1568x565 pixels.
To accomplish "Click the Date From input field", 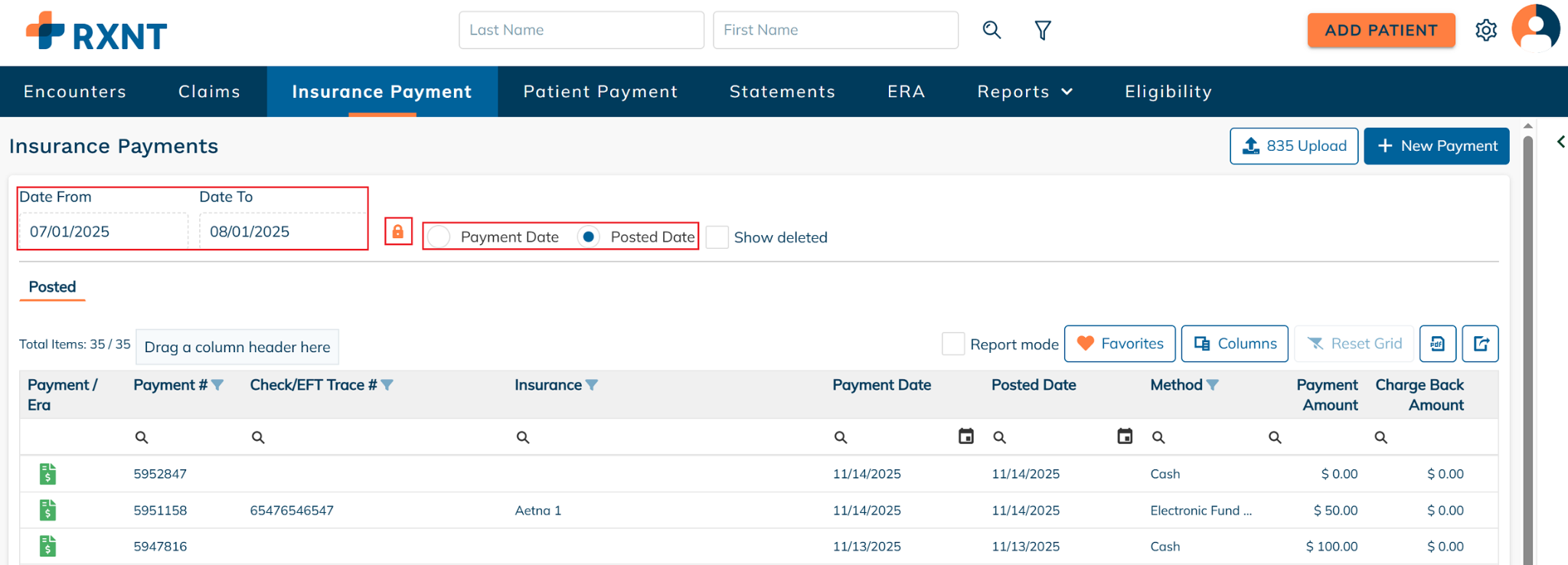I will coord(103,231).
